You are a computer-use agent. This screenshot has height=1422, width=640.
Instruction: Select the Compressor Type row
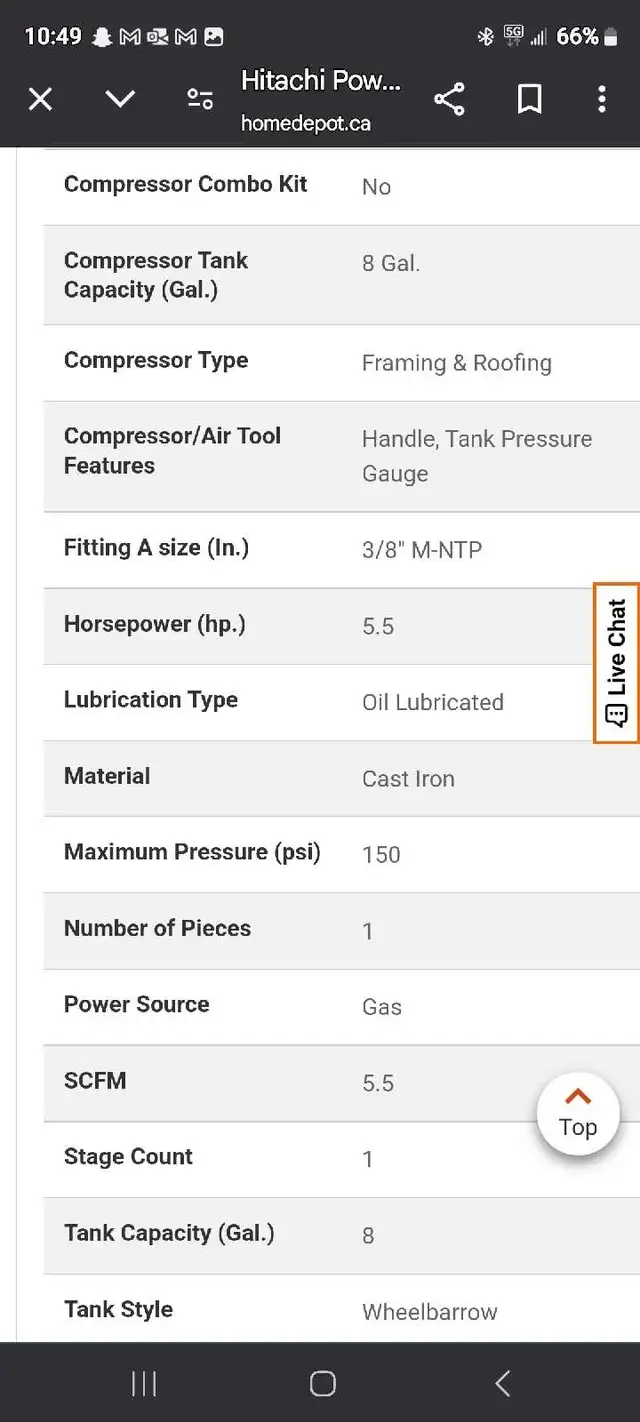pos(342,362)
